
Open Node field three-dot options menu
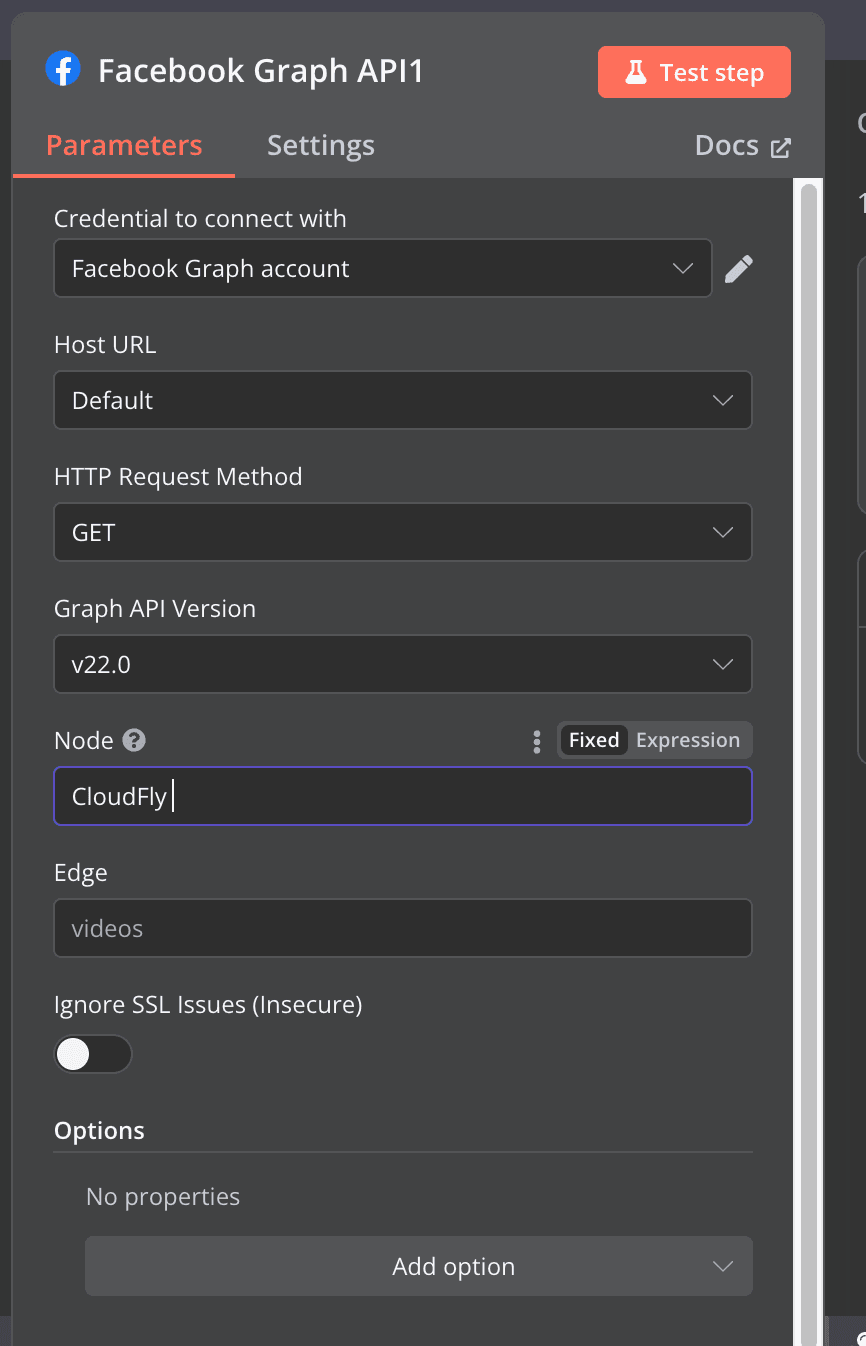[x=537, y=741]
